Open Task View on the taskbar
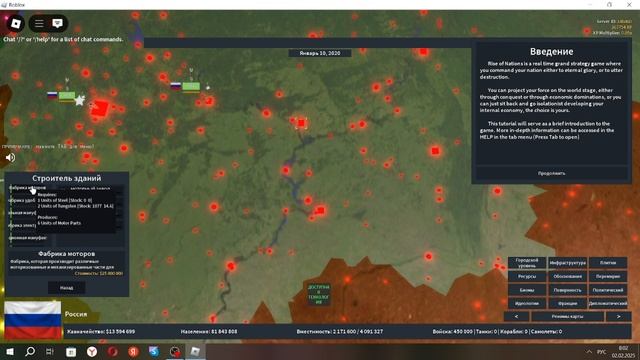The height and width of the screenshot is (360, 640). coord(50,351)
